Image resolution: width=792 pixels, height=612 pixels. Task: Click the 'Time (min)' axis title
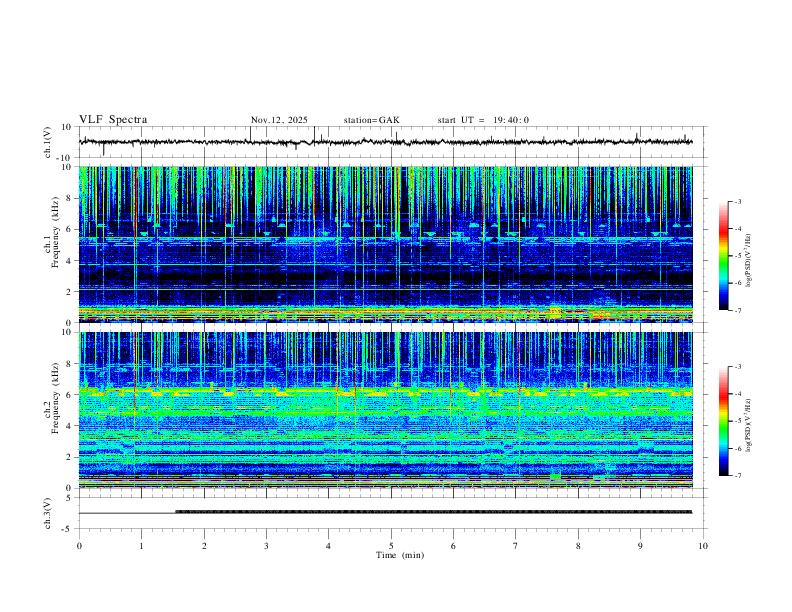click(x=400, y=555)
